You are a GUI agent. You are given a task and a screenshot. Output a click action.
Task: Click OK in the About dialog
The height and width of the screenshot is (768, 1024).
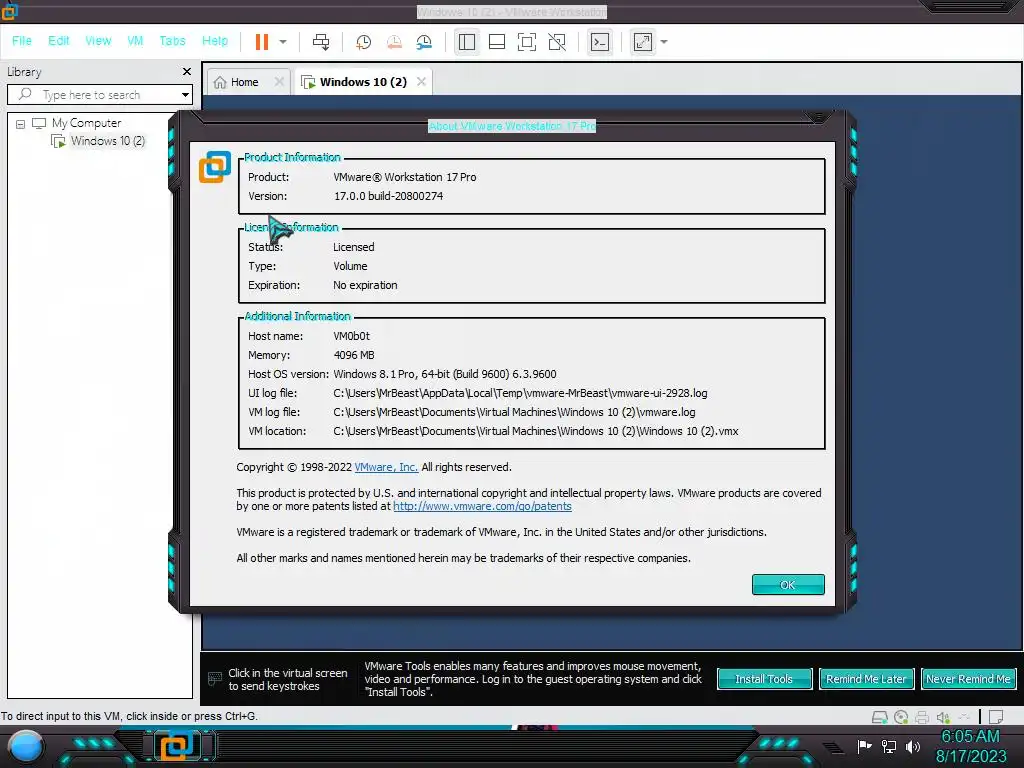click(788, 584)
